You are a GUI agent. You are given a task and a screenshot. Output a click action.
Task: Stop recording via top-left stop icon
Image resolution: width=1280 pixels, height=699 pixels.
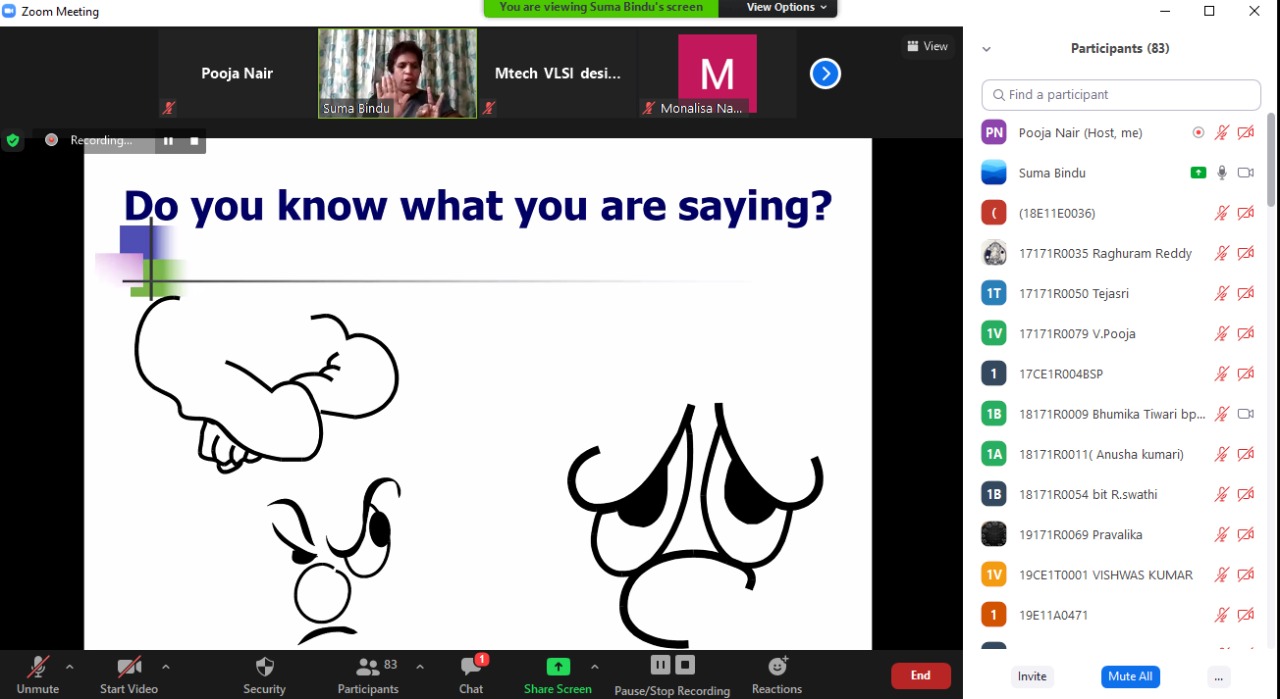point(194,141)
